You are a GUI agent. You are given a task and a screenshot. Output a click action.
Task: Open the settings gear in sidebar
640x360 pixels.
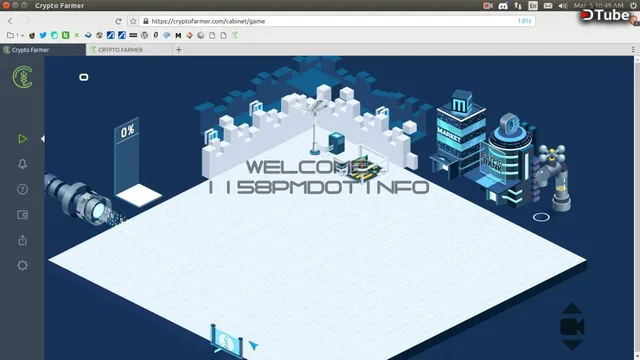point(22,265)
